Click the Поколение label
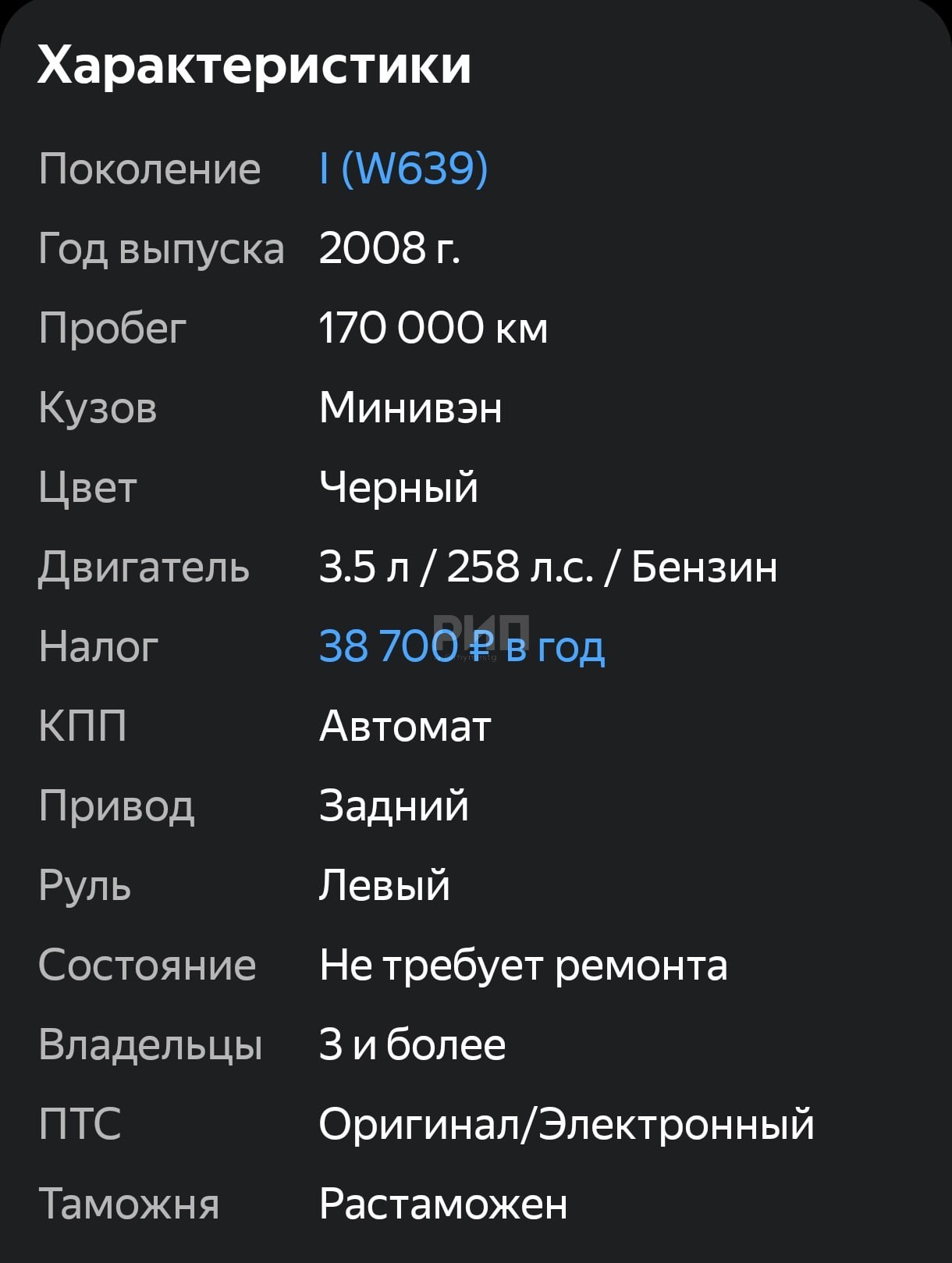 point(150,169)
